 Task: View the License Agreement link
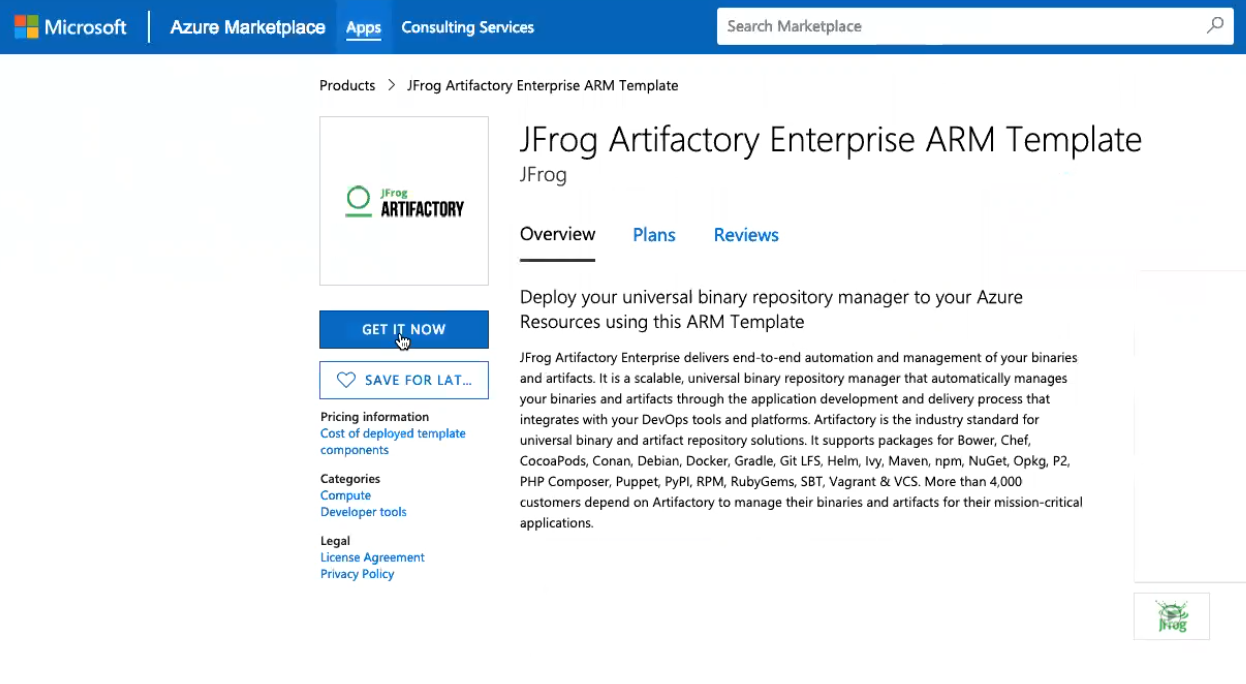pyautogui.click(x=372, y=557)
